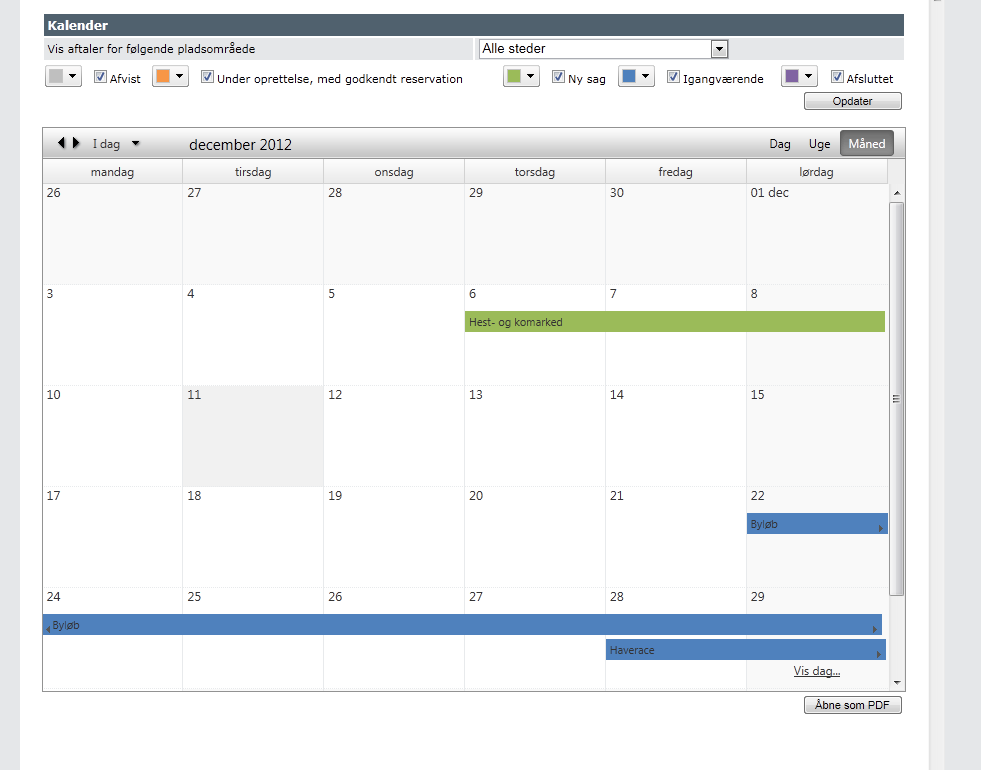Click calendar scrollbar down arrow
The image size is (981, 770).
coord(897,682)
